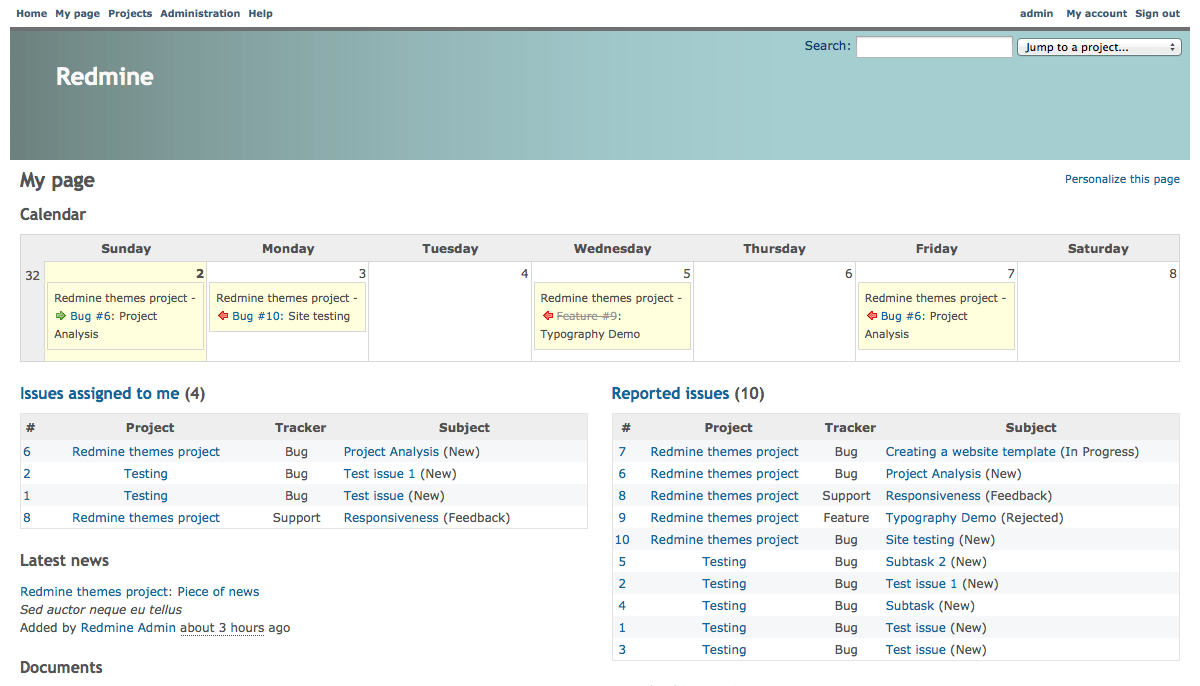Viewport: 1200px width, 686px height.
Task: Click 'Personalize this page'
Action: [x=1122, y=179]
